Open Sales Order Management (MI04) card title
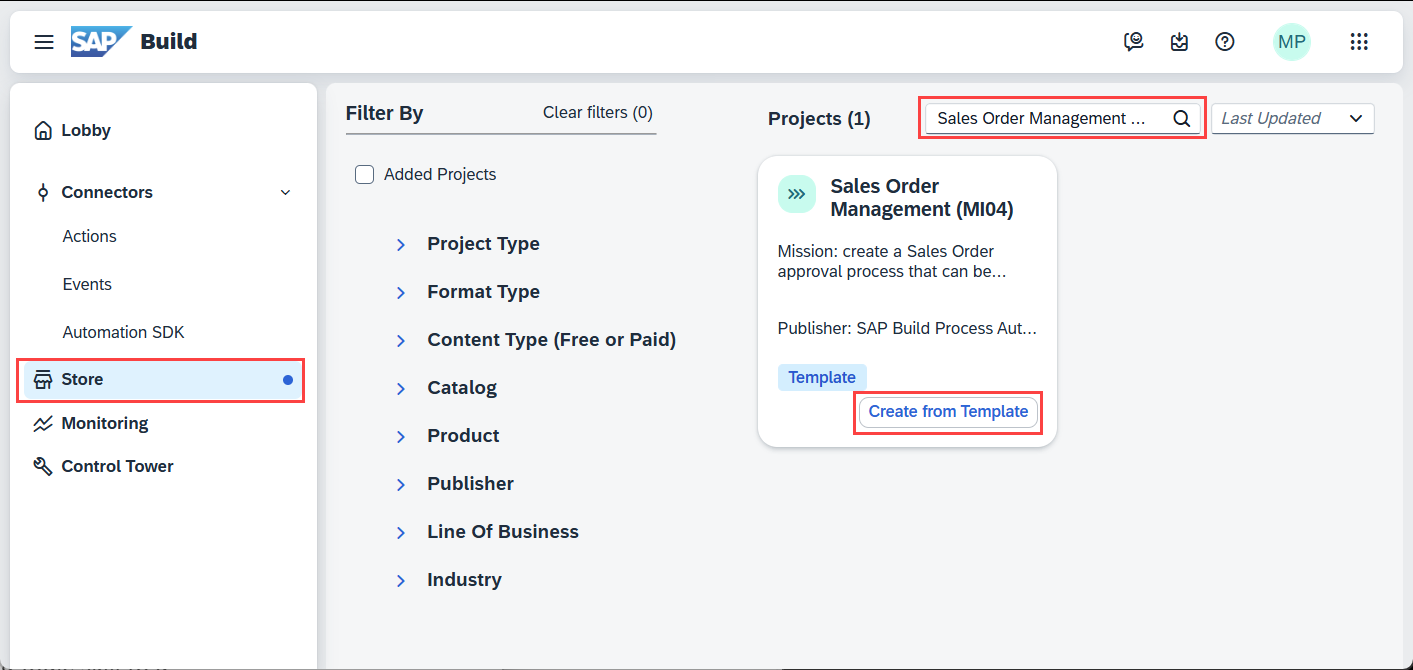 (x=922, y=198)
